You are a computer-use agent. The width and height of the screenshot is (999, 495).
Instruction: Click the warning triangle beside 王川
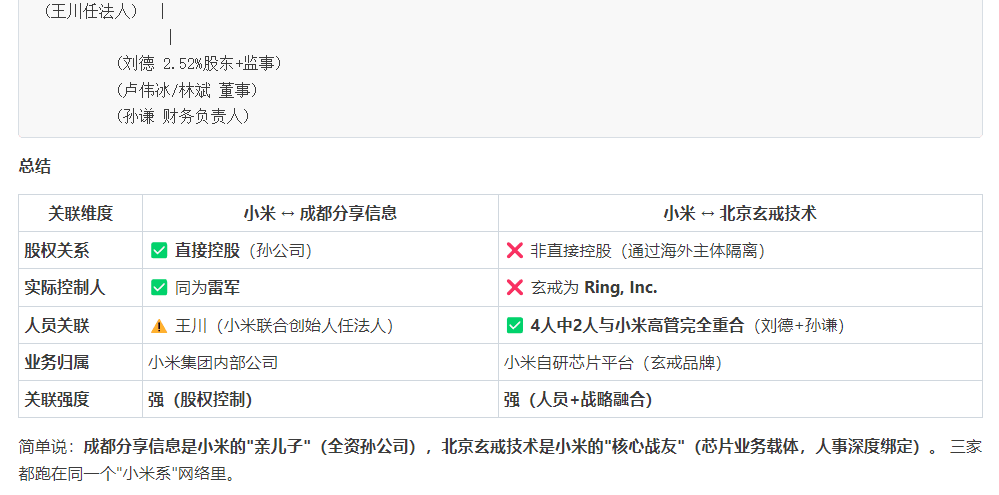pyautogui.click(x=159, y=326)
